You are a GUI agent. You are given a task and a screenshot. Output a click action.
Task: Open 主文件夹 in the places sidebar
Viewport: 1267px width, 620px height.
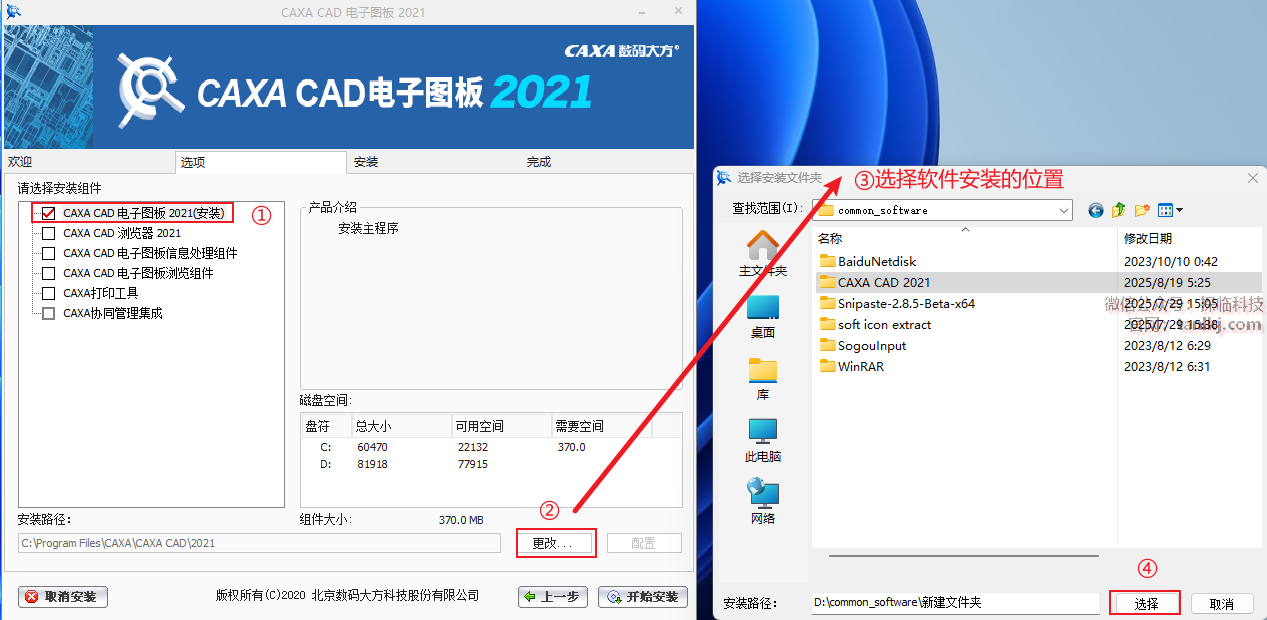pos(763,254)
